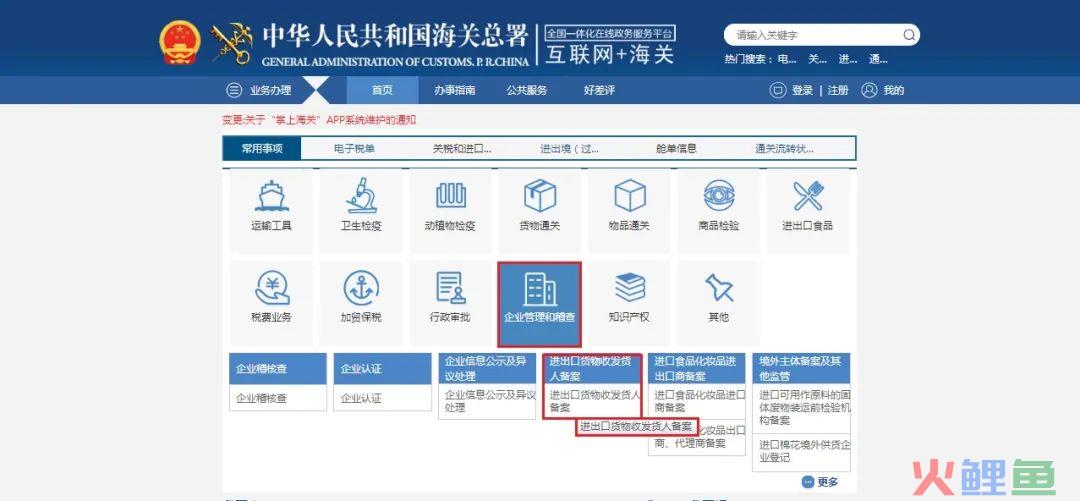Open 企业信息公示及异议处理 list entry
The height and width of the screenshot is (501, 1080).
487,401
